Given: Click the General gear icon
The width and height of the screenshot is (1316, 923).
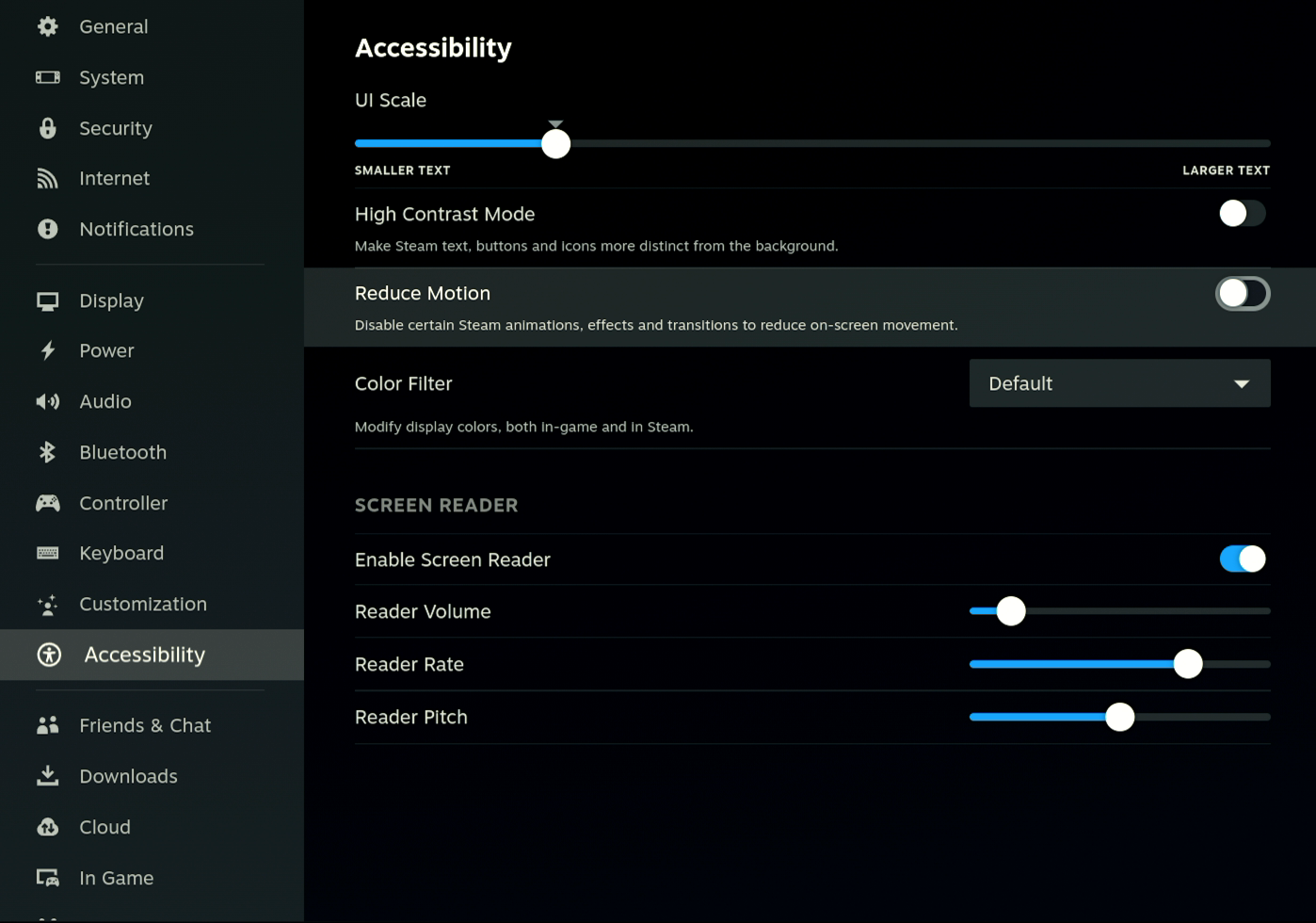Looking at the screenshot, I should click(x=47, y=26).
